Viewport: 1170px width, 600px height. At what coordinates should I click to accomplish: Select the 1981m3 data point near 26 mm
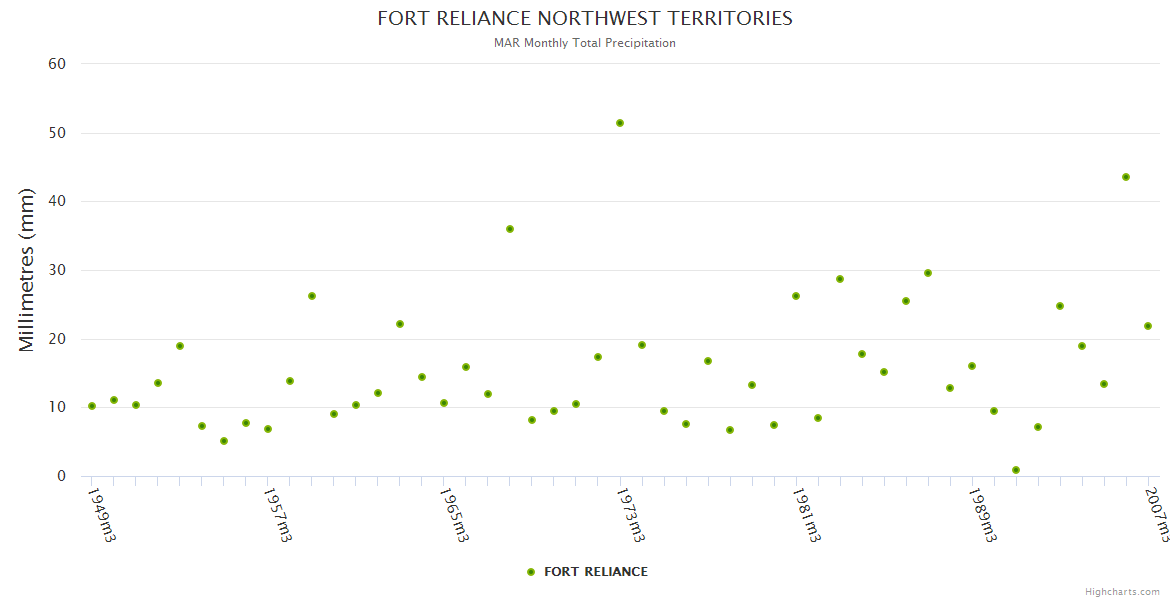click(796, 296)
